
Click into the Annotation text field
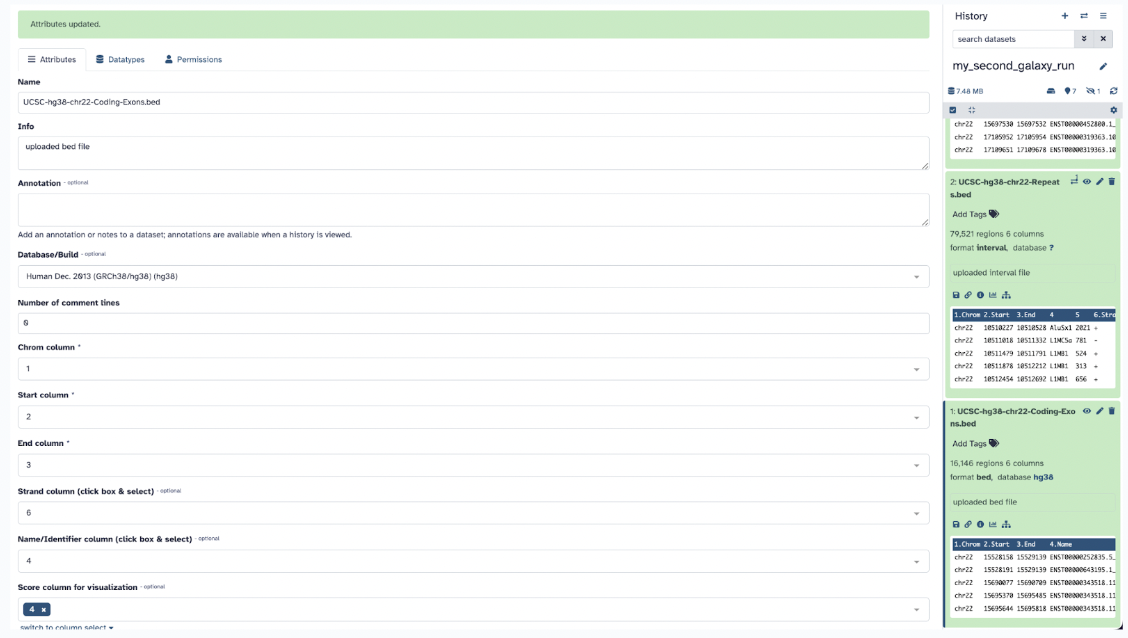click(x=473, y=210)
